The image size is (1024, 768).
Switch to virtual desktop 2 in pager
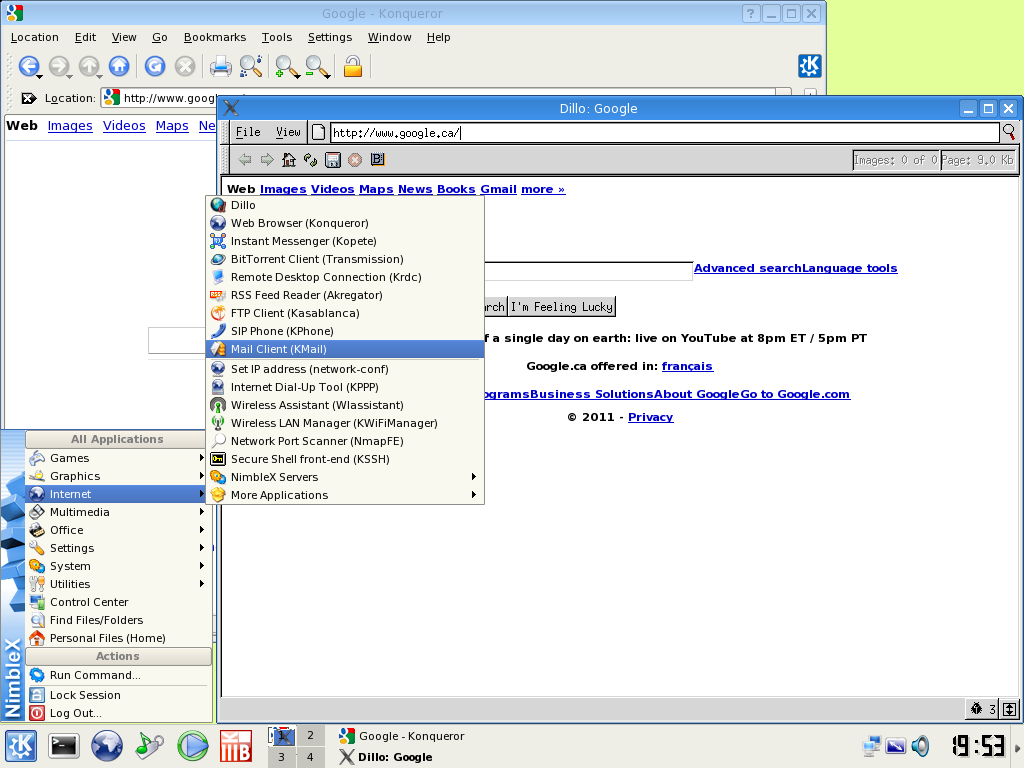pos(310,735)
